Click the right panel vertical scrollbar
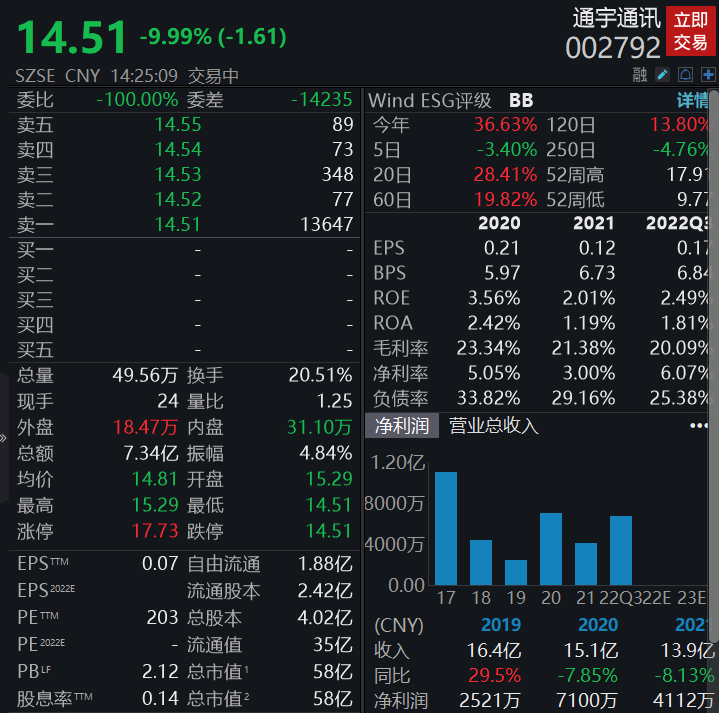Image resolution: width=719 pixels, height=713 pixels. click(714, 367)
